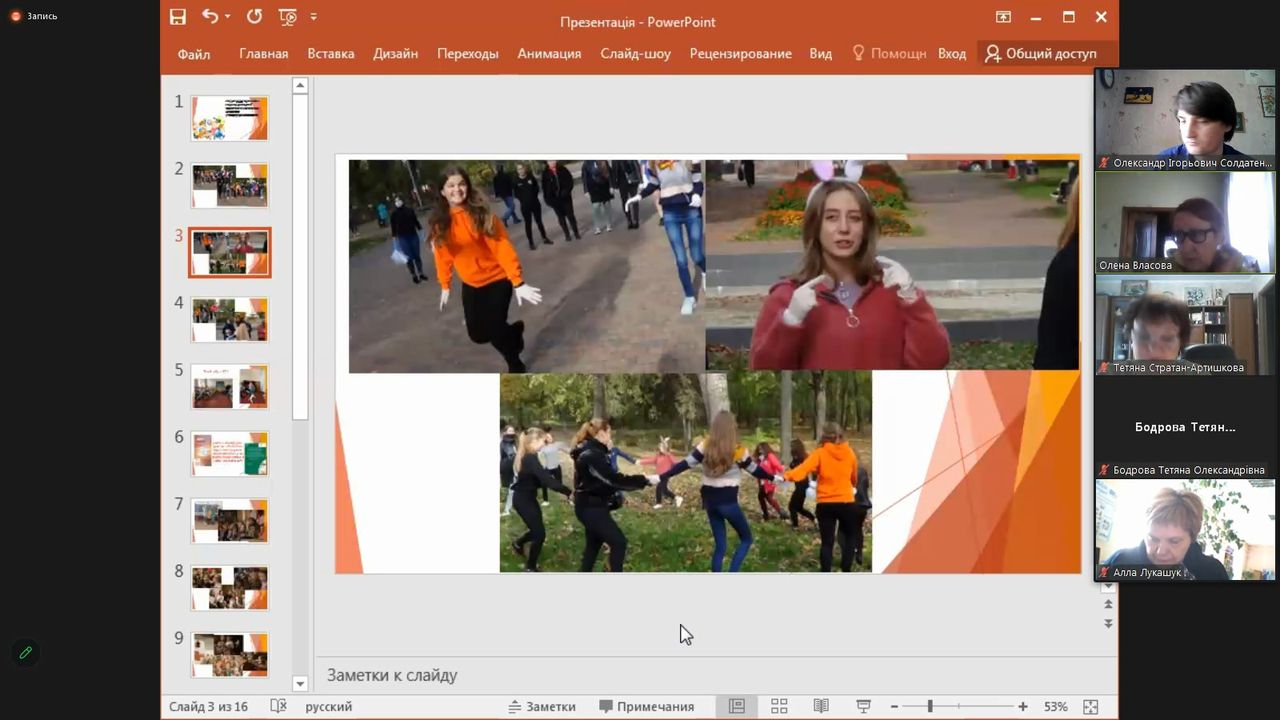Click the Redo/Repeat icon
The height and width of the screenshot is (720, 1280).
254,17
